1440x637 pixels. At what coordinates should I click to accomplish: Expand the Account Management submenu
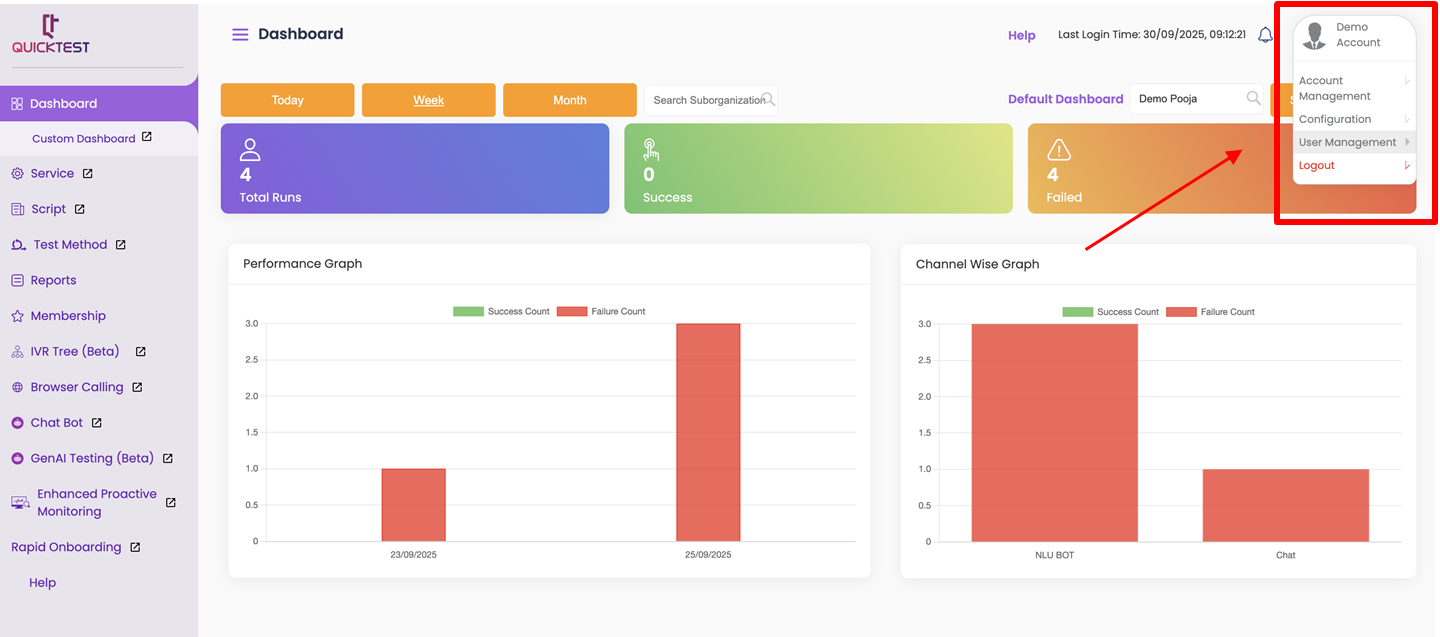(x=1407, y=81)
